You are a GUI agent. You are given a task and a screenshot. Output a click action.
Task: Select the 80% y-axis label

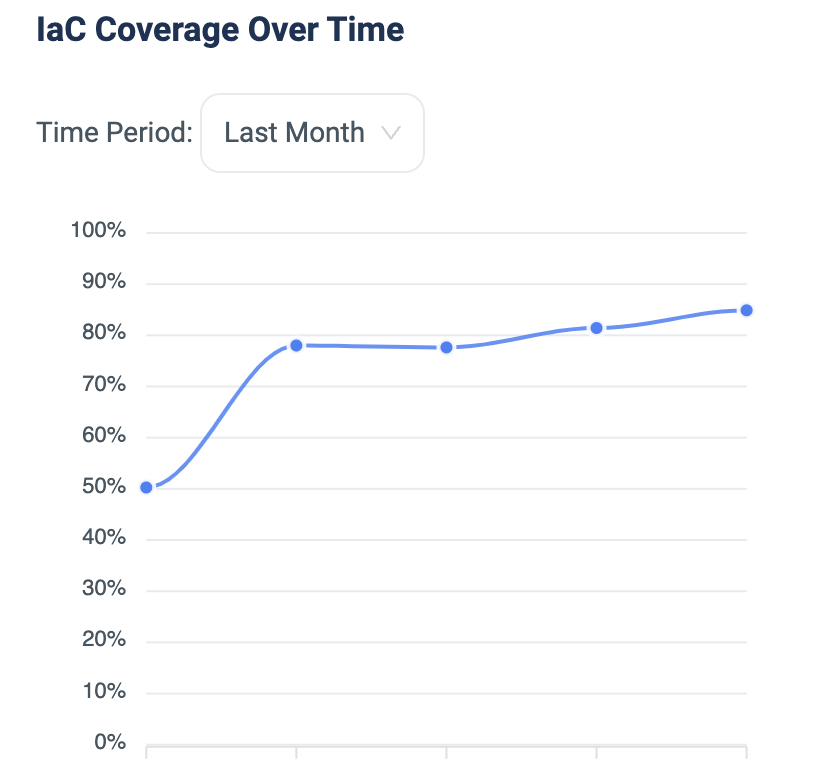[103, 333]
